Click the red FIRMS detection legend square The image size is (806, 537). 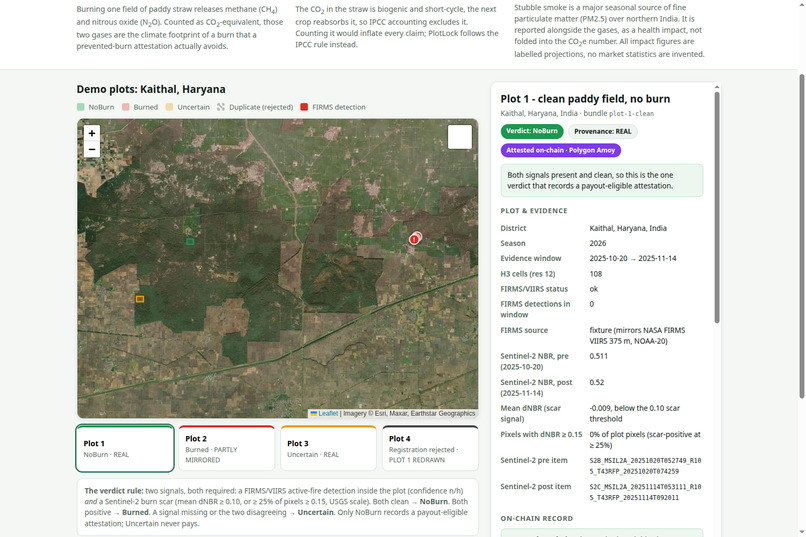pyautogui.click(x=304, y=107)
